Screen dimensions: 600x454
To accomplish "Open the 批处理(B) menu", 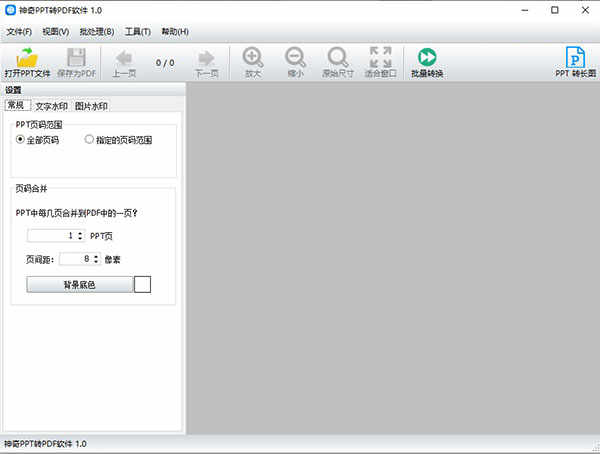I will click(x=95, y=32).
